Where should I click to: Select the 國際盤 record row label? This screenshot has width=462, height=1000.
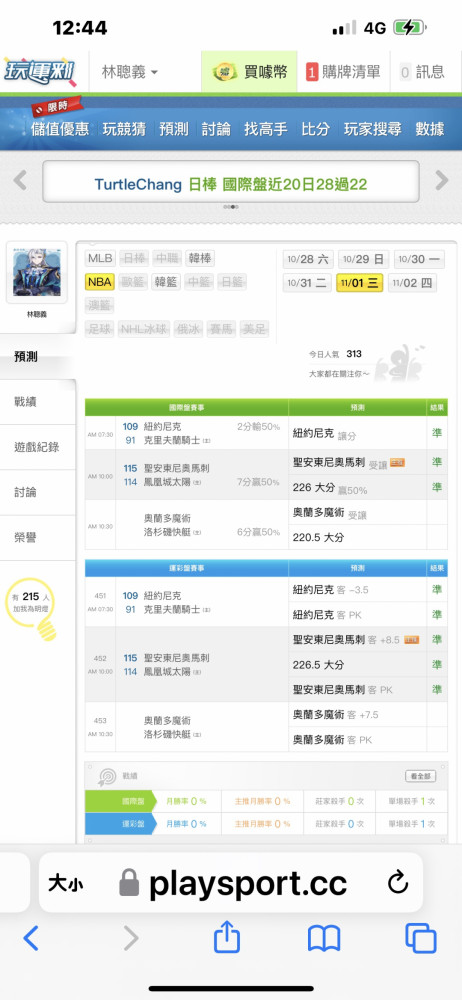pos(120,801)
